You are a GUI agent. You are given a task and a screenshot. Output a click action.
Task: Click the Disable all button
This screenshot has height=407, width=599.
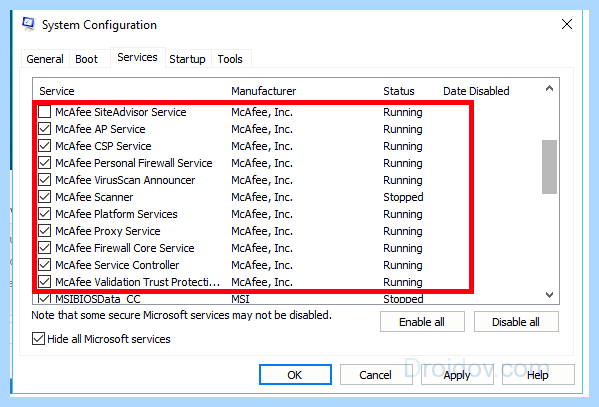pos(516,322)
